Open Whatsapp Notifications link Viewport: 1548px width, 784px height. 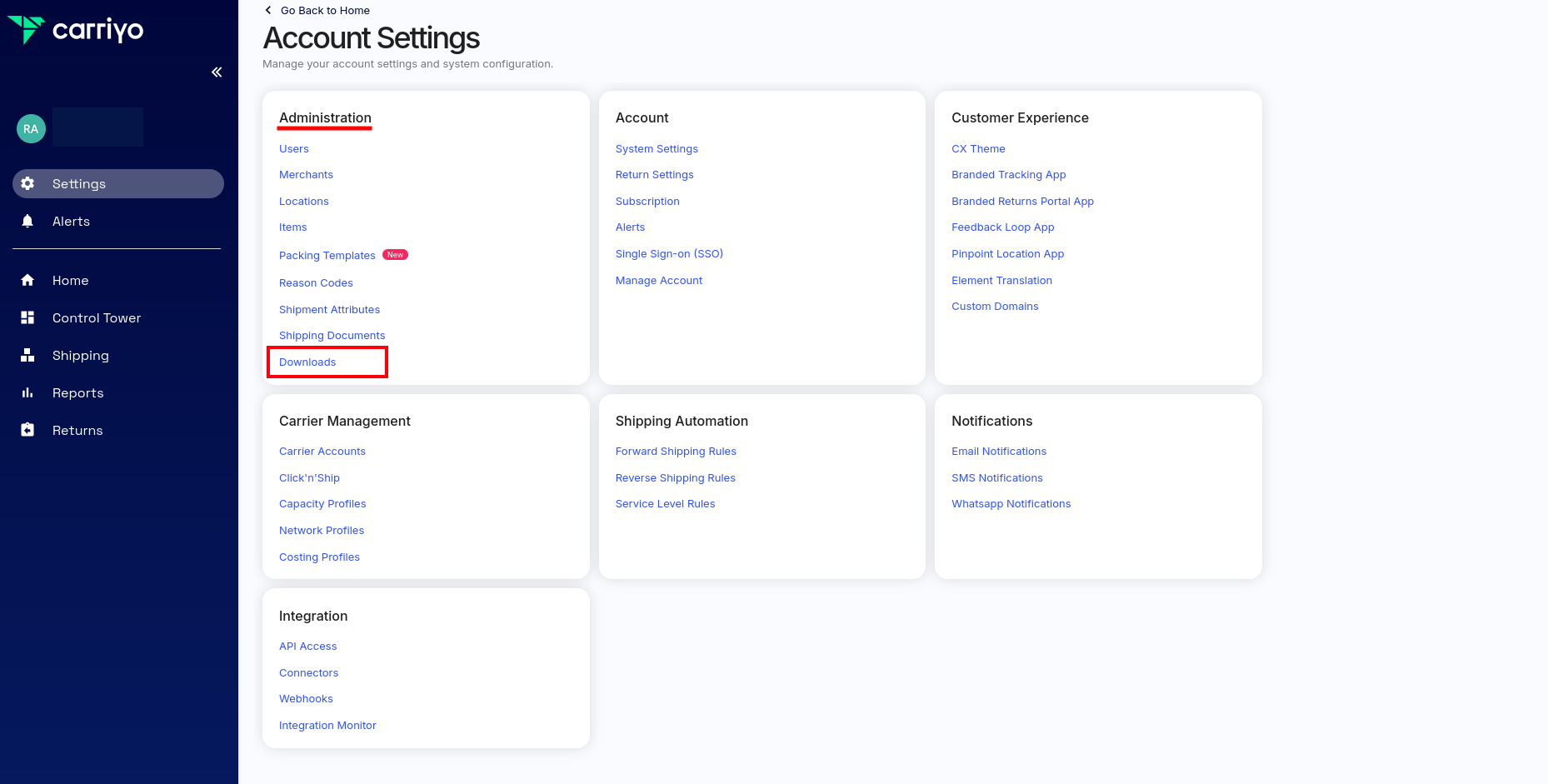[1011, 503]
